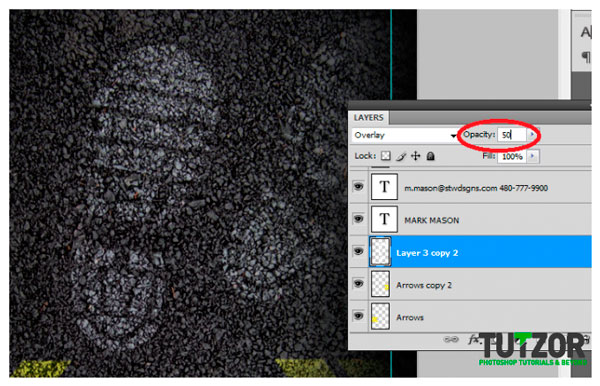Toggle lock image pixels brush icon
Image resolution: width=600 pixels, height=386 pixels.
click(x=401, y=156)
